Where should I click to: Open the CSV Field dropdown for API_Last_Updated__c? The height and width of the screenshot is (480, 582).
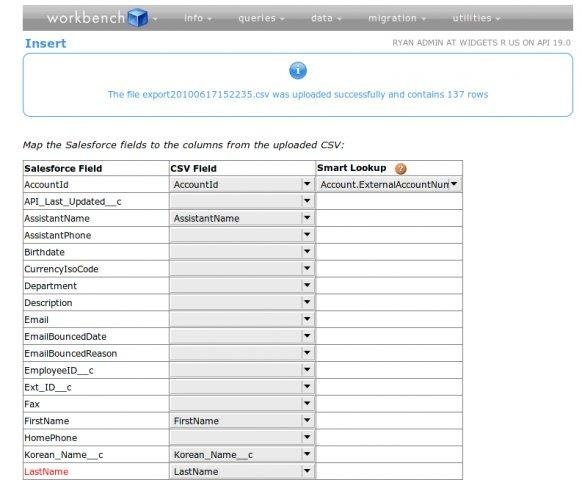242,201
